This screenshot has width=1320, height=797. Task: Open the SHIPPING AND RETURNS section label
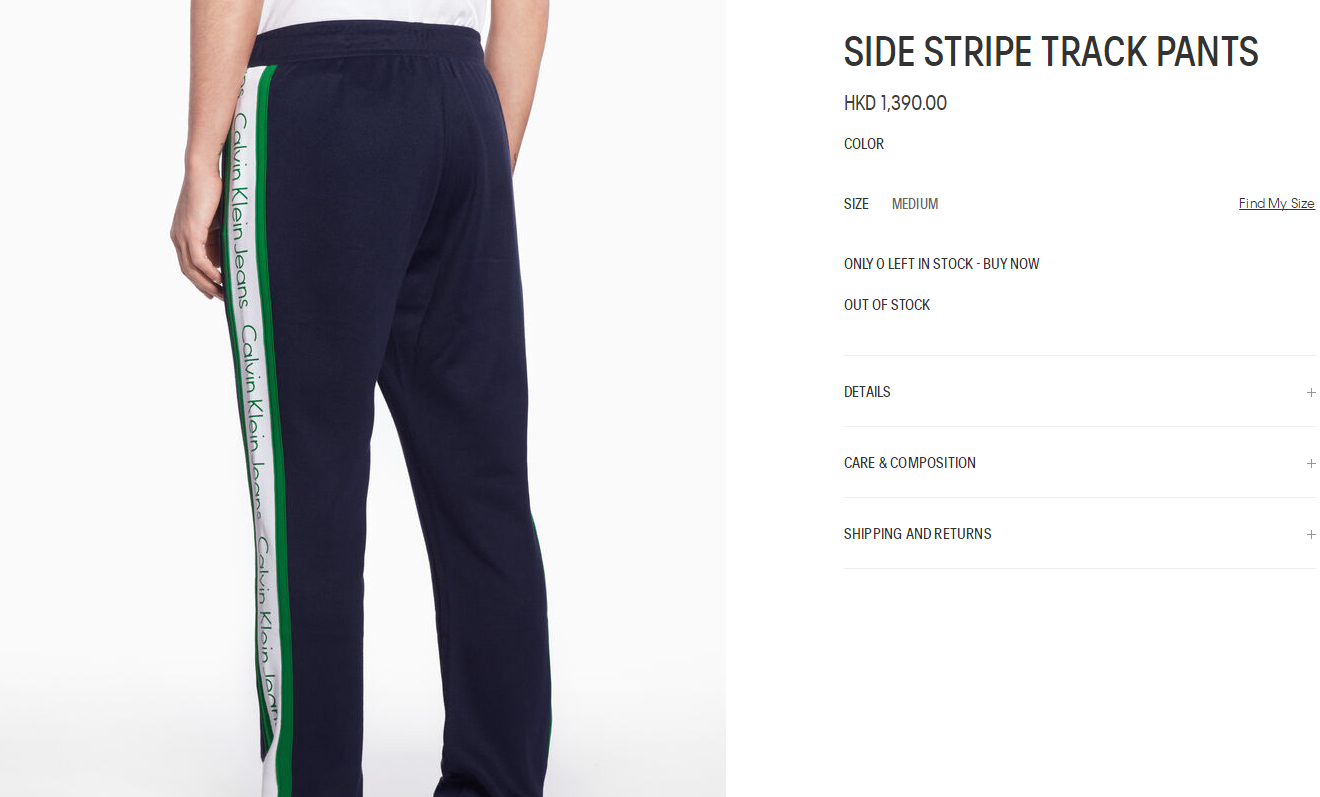point(918,534)
